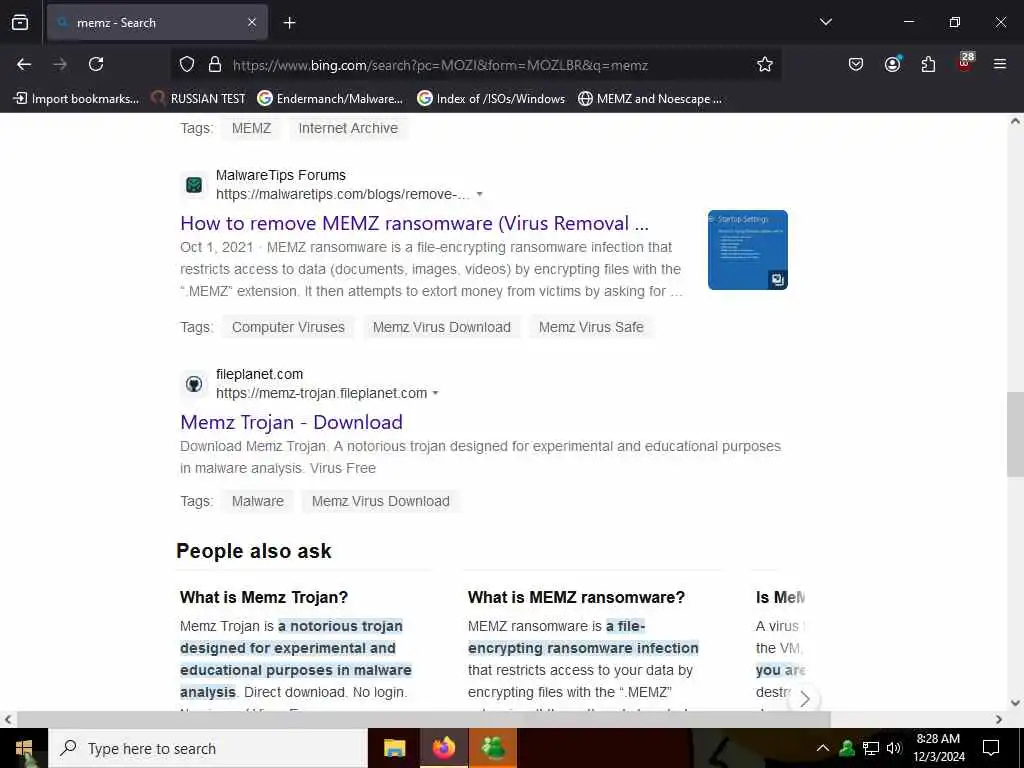Image resolution: width=1024 pixels, height=768 pixels.
Task: Click the forward navigation arrow
Action: (x=60, y=64)
